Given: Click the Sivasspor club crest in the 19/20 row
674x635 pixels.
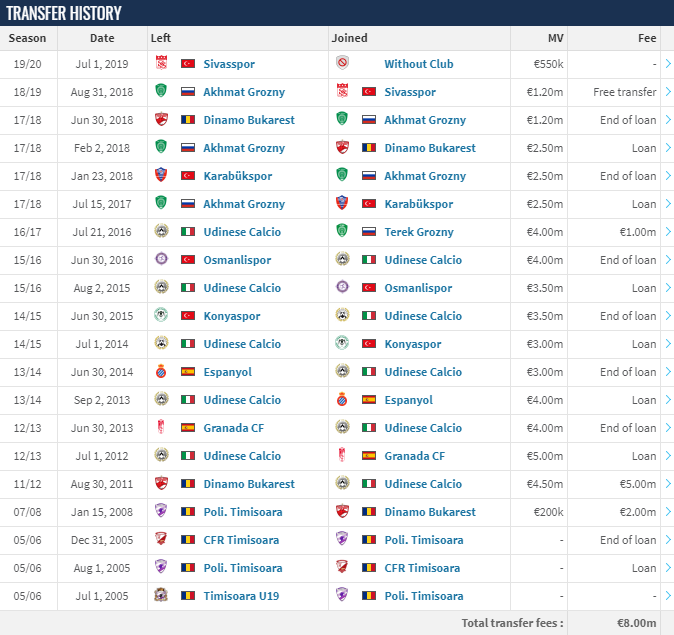Looking at the screenshot, I should tap(161, 63).
